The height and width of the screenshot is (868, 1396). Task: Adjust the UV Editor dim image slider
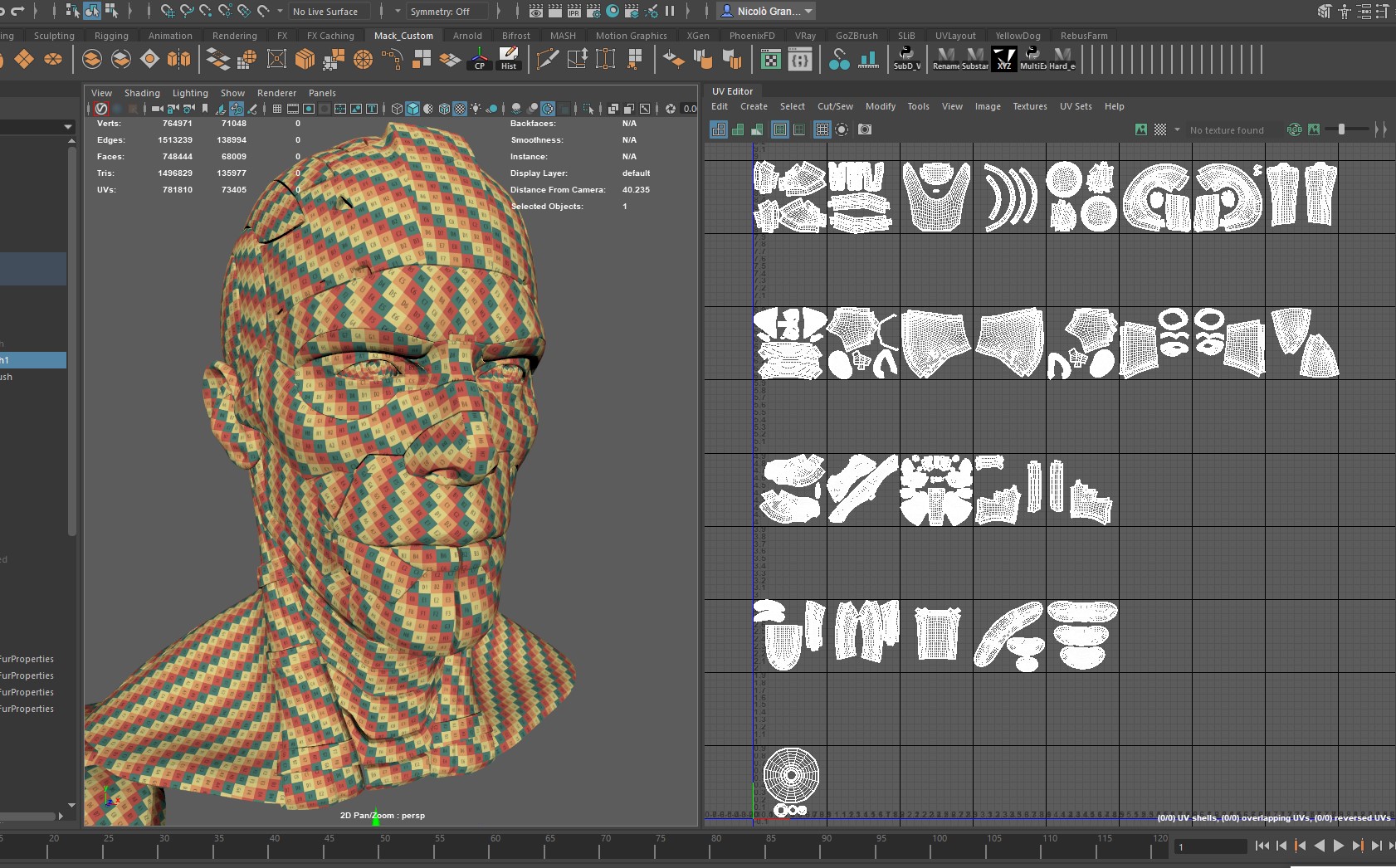coord(1341,129)
